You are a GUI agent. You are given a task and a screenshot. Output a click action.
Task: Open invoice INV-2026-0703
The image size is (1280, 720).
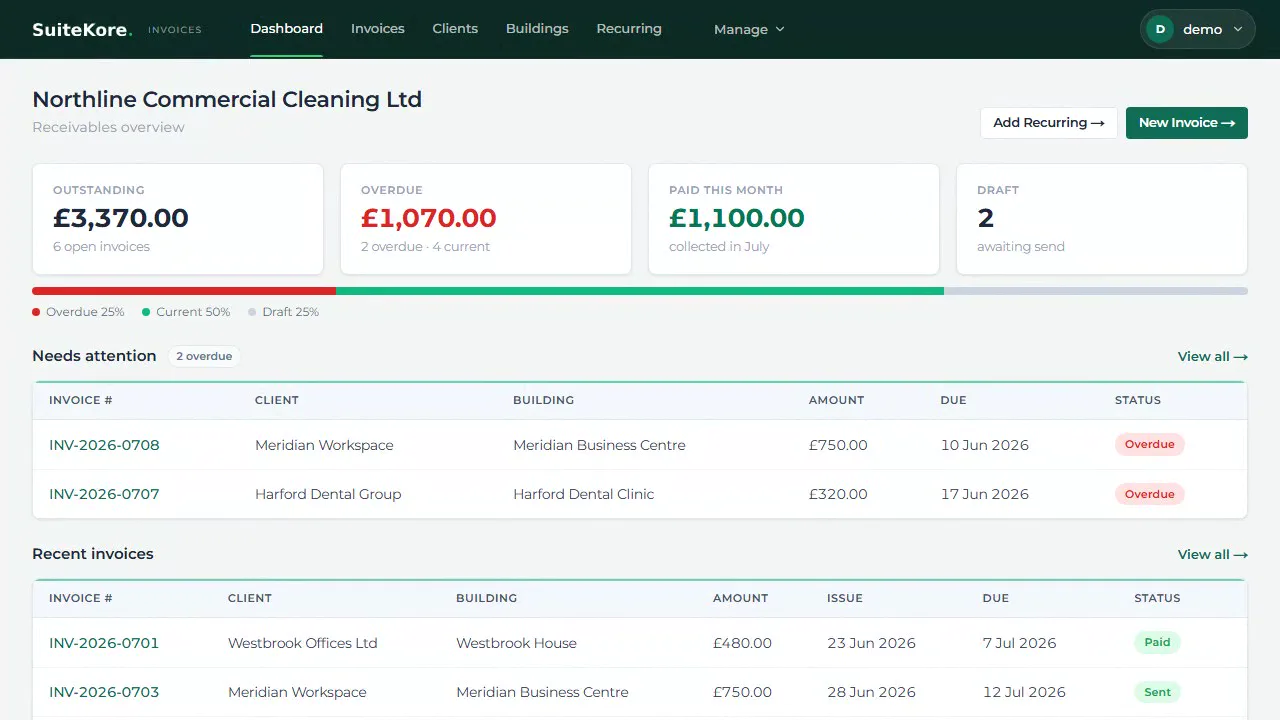pyautogui.click(x=104, y=692)
